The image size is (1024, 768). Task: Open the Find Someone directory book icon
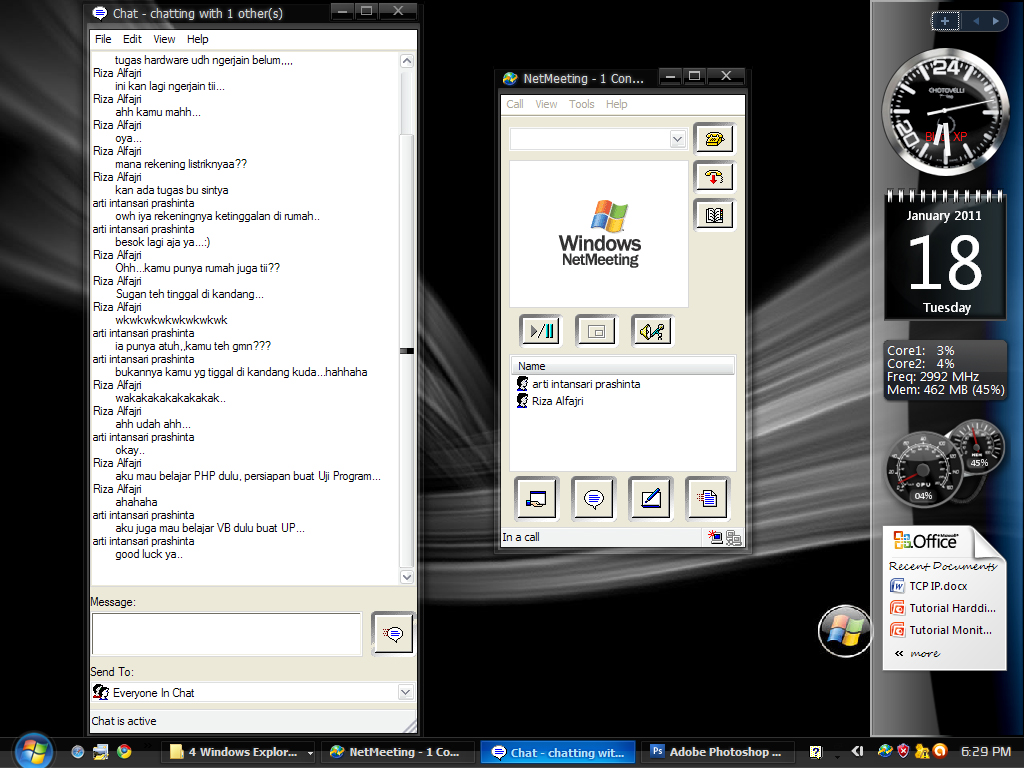point(714,215)
